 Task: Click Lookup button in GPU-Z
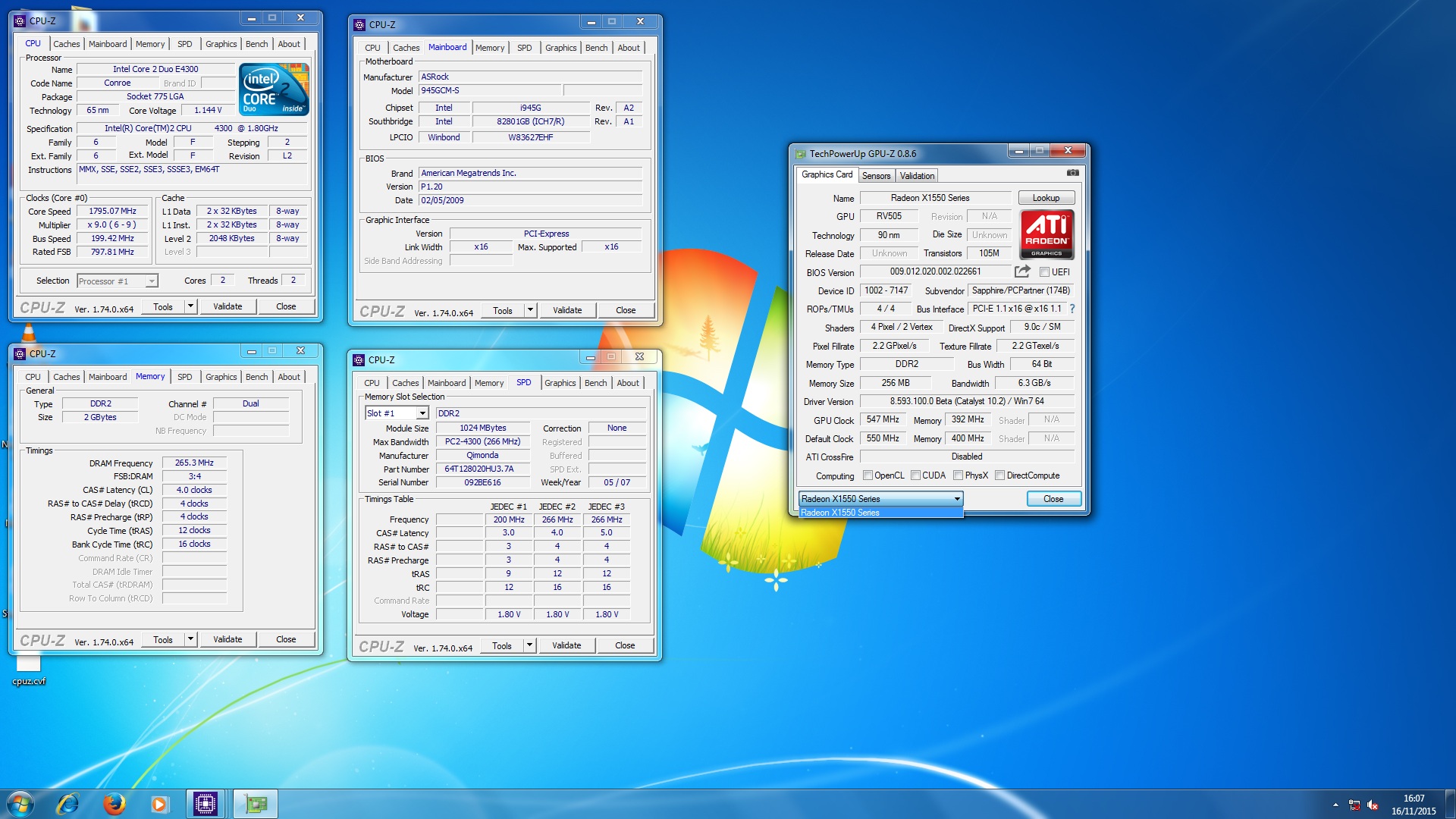click(x=1046, y=198)
